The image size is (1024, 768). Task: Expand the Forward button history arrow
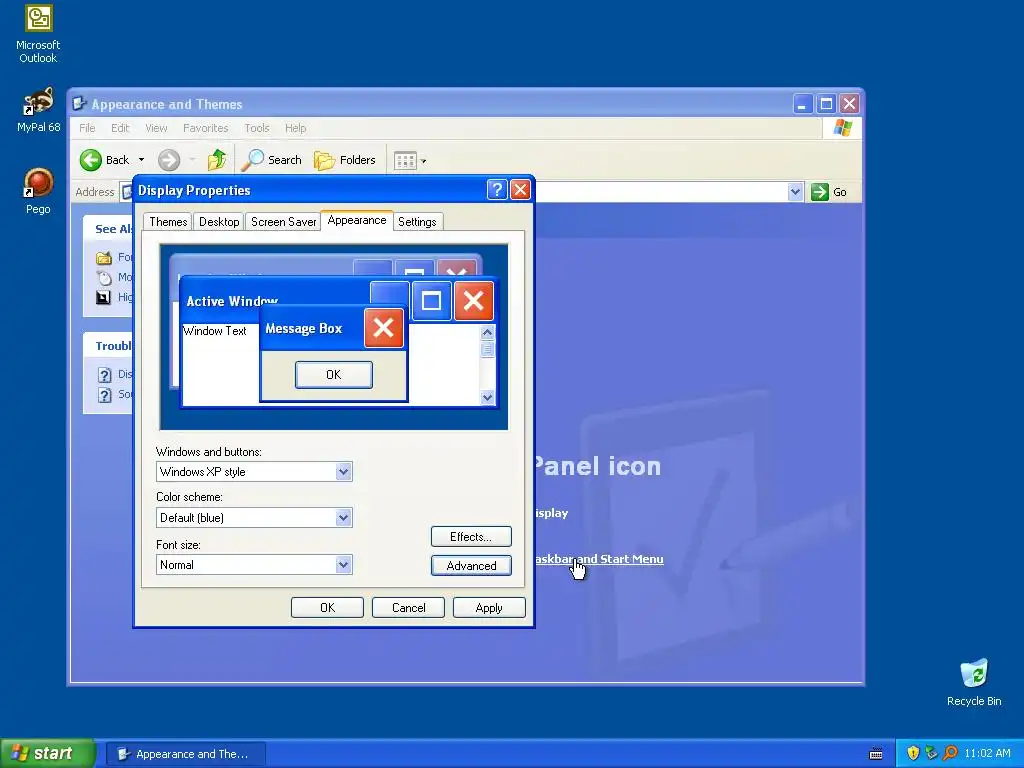click(x=192, y=160)
